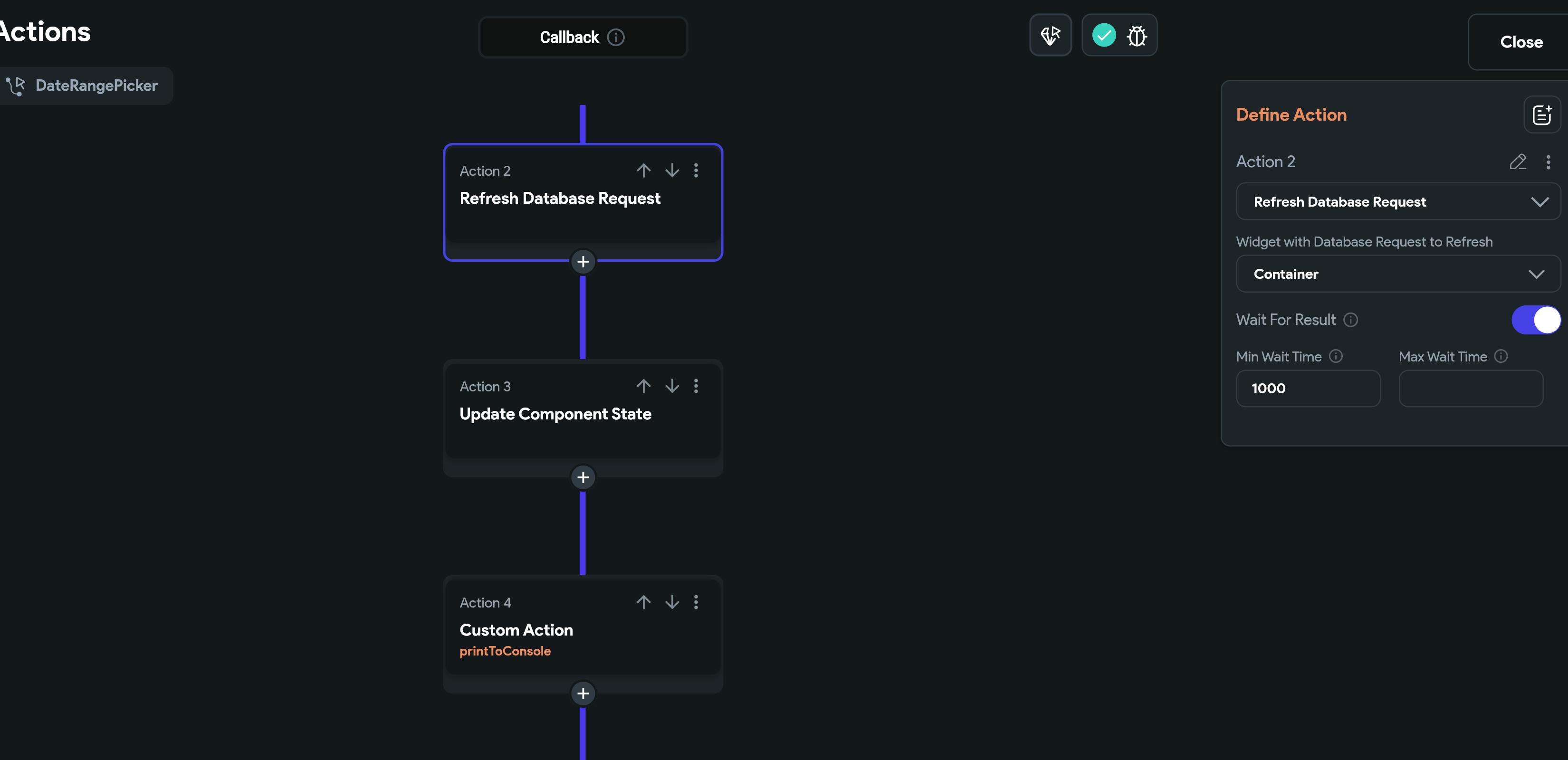Show Max Wait Time info icon
Image resolution: width=1568 pixels, height=760 pixels.
click(1501, 357)
